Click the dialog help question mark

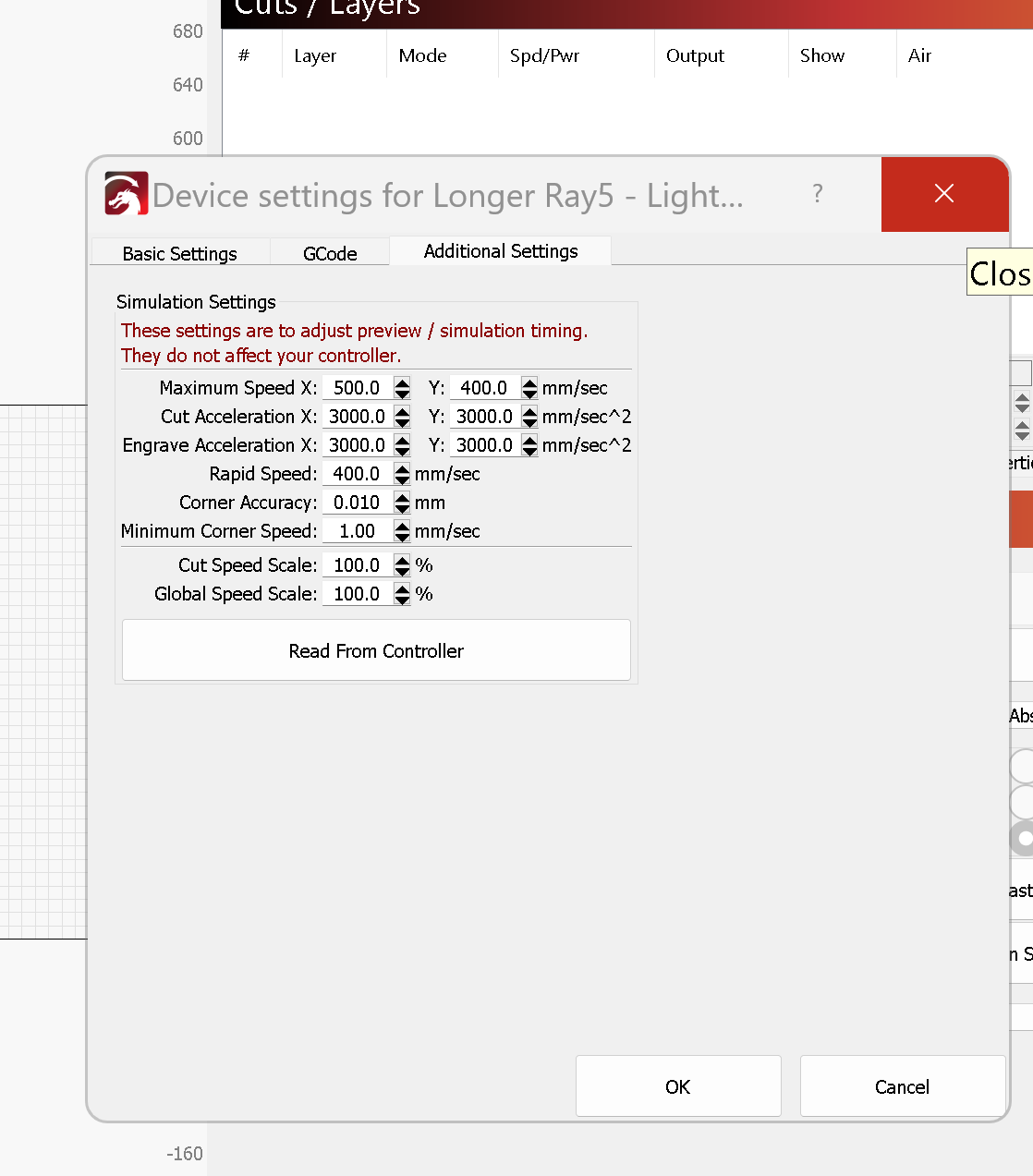pos(818,194)
